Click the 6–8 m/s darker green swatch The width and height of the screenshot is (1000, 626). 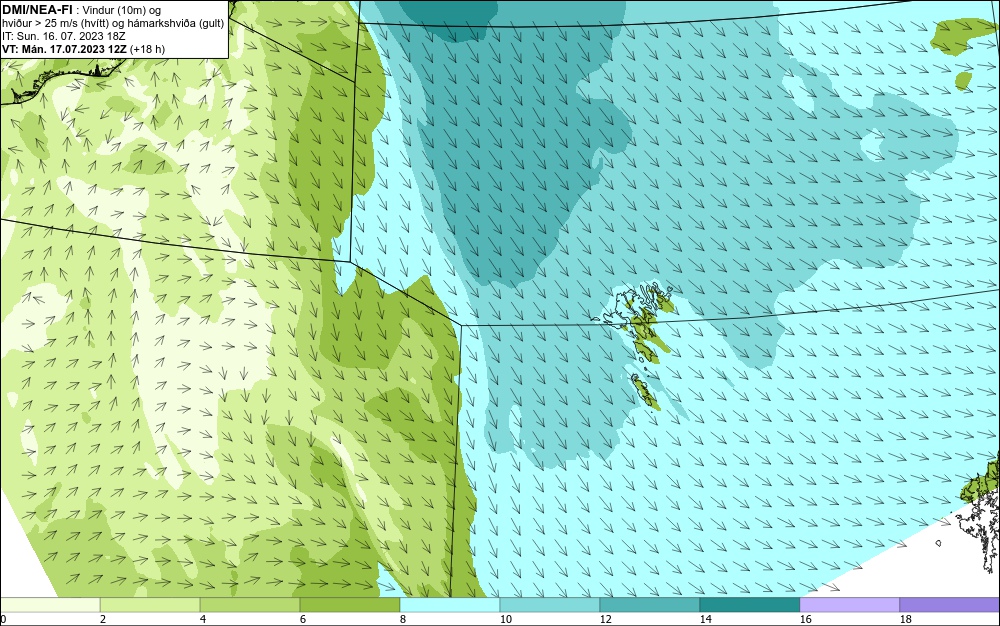click(349, 604)
